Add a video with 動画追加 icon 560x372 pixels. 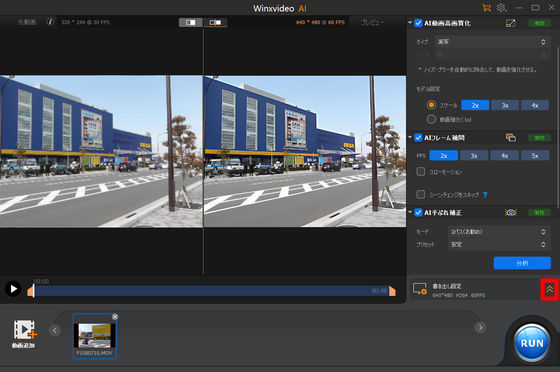(x=25, y=334)
